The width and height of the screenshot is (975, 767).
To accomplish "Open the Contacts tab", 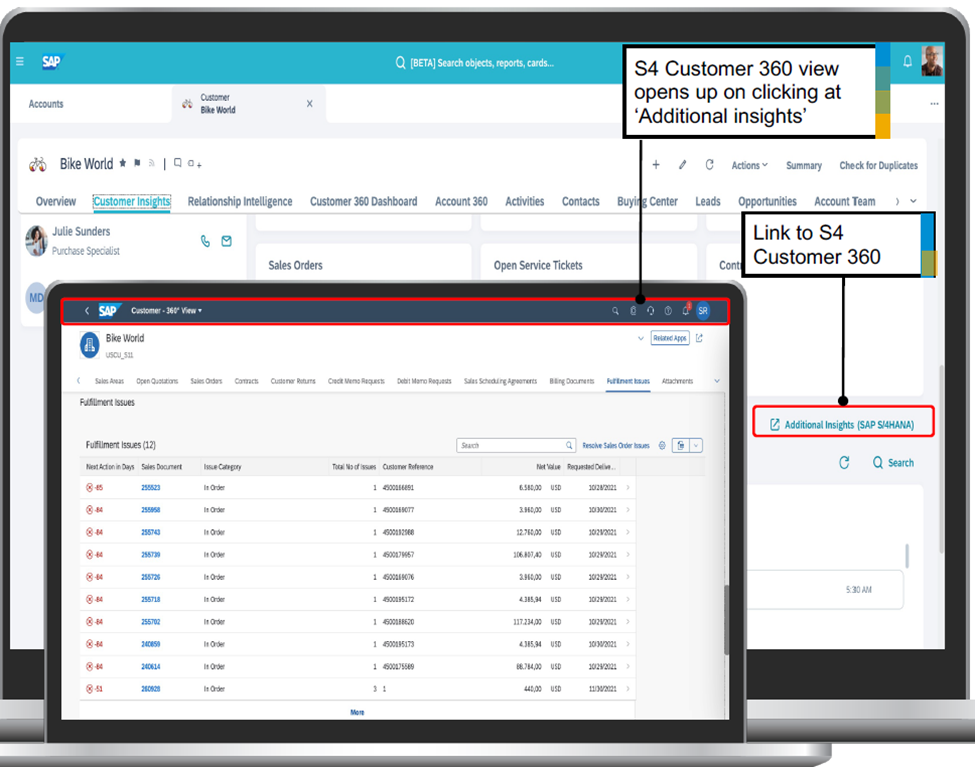I will point(581,202).
